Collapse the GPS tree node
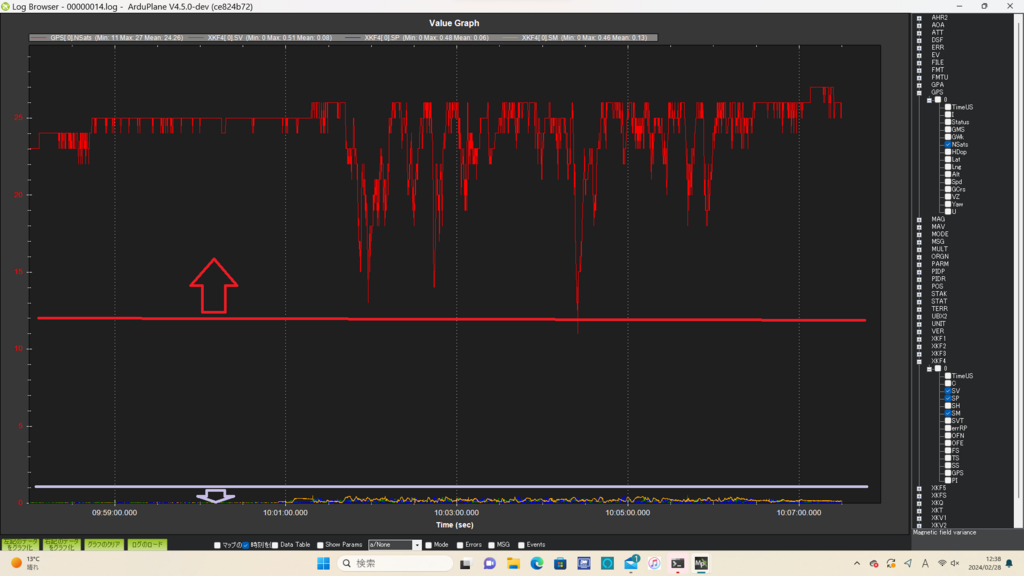This screenshot has width=1024, height=576. (919, 92)
